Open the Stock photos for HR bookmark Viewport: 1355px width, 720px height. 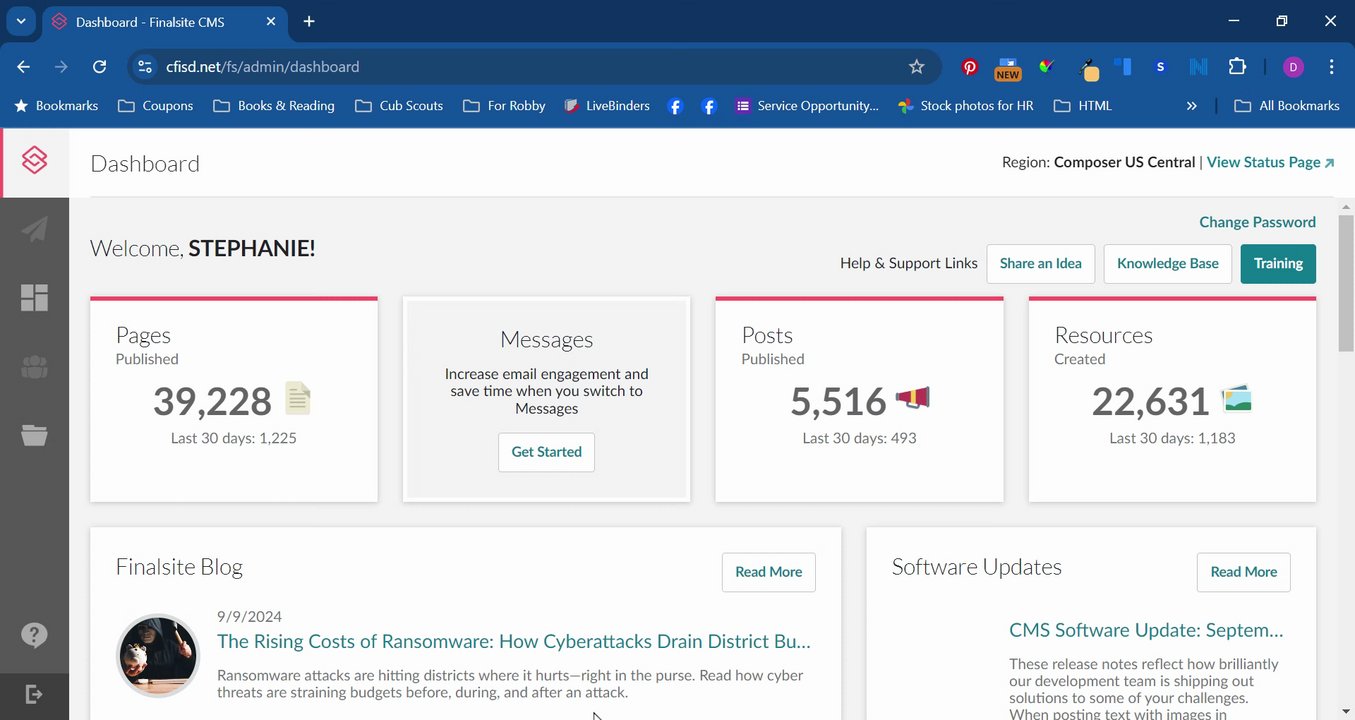[965, 105]
